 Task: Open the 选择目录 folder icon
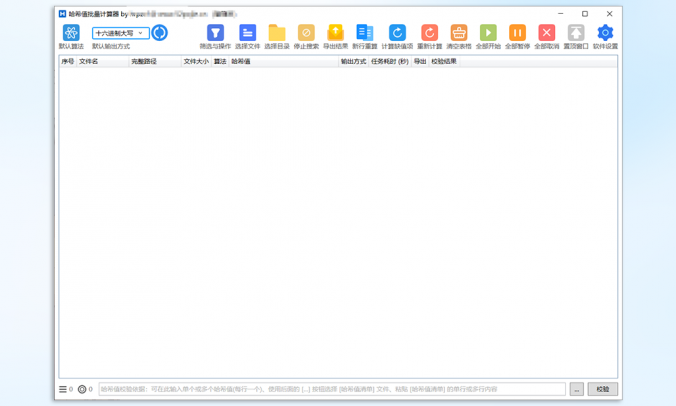(x=277, y=33)
